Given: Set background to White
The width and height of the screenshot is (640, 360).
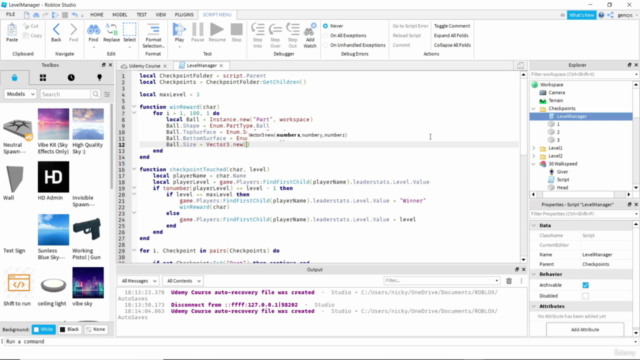Looking at the screenshot, I should (44, 329).
